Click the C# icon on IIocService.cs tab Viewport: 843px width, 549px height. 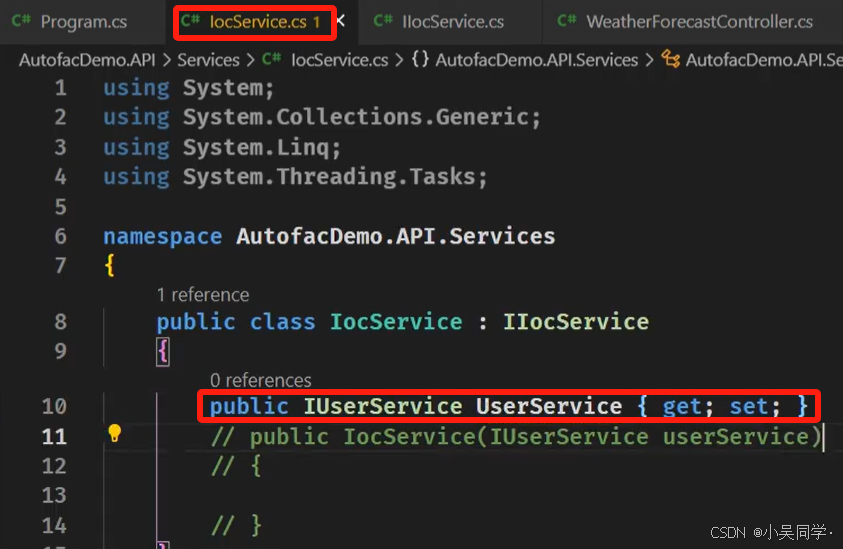[383, 21]
